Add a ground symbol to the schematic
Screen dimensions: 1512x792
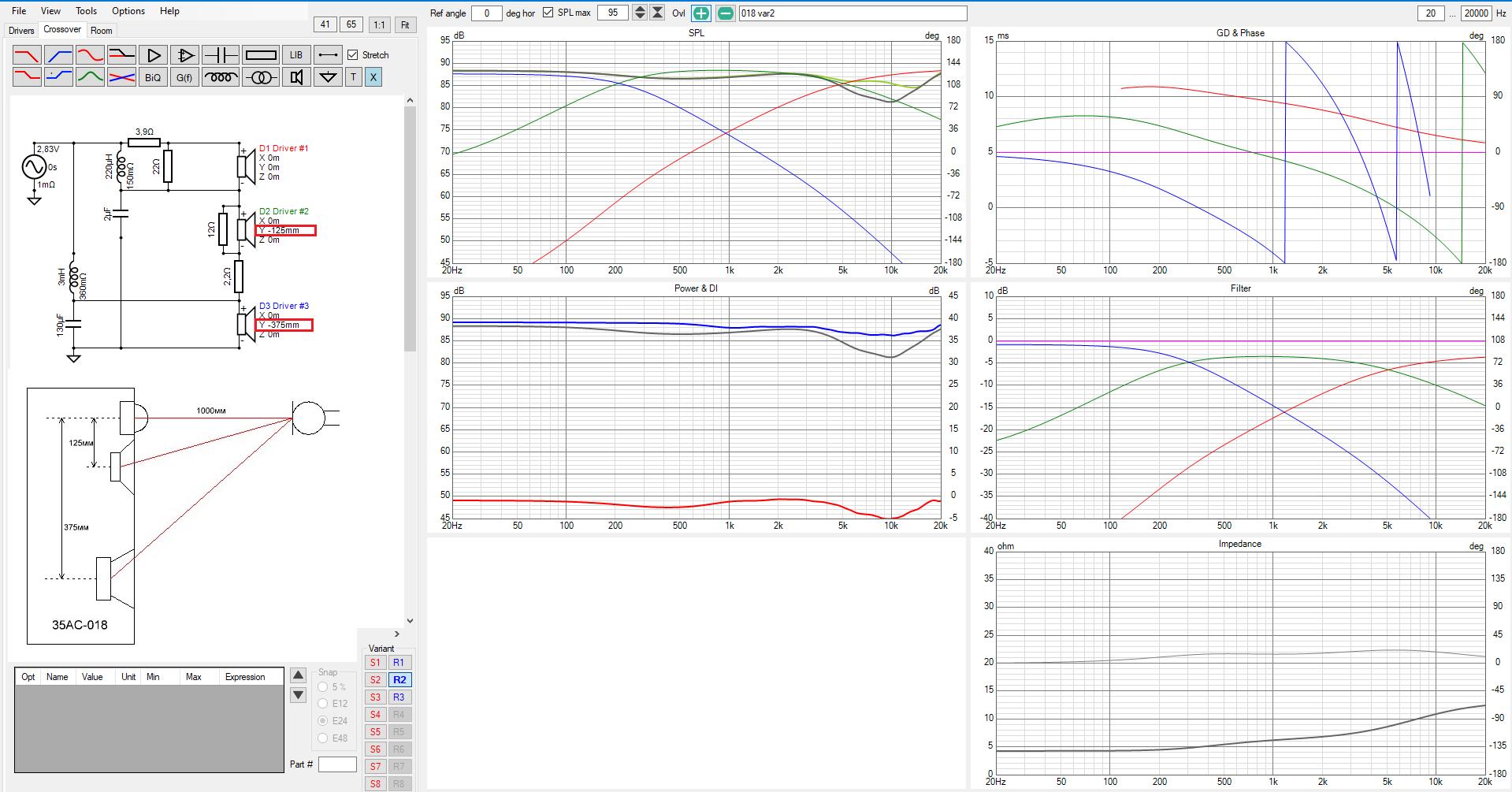tap(328, 77)
